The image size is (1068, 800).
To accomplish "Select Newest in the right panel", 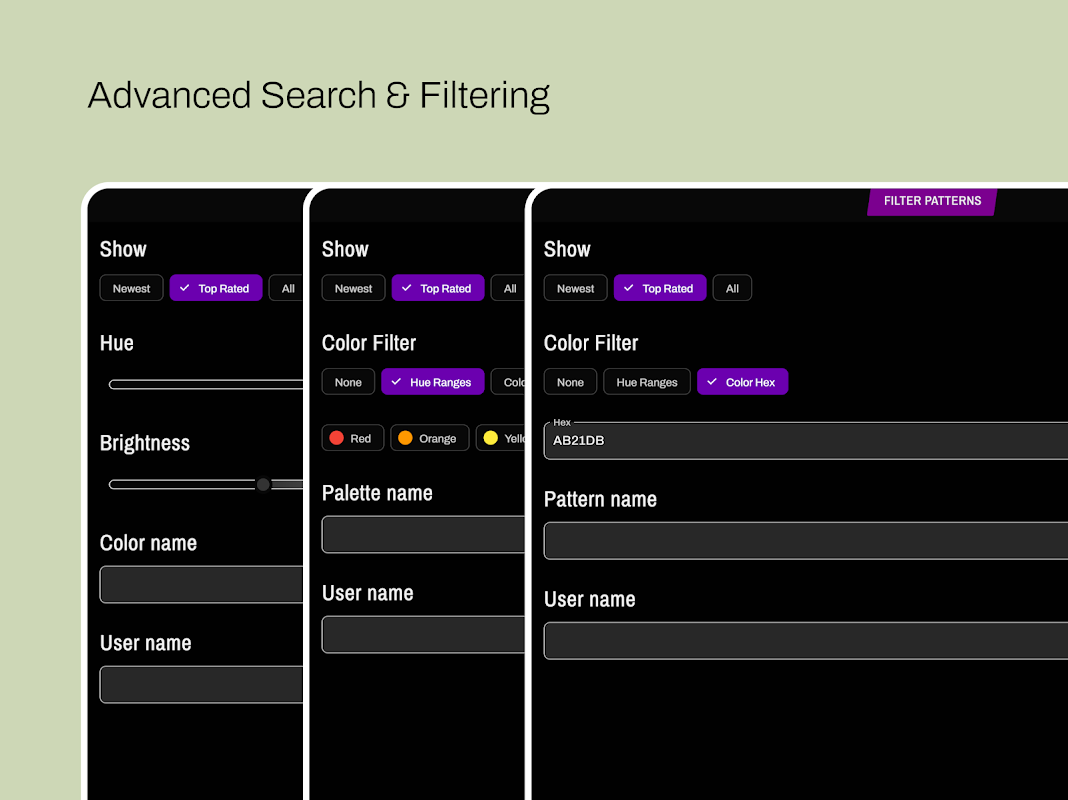I will click(575, 288).
